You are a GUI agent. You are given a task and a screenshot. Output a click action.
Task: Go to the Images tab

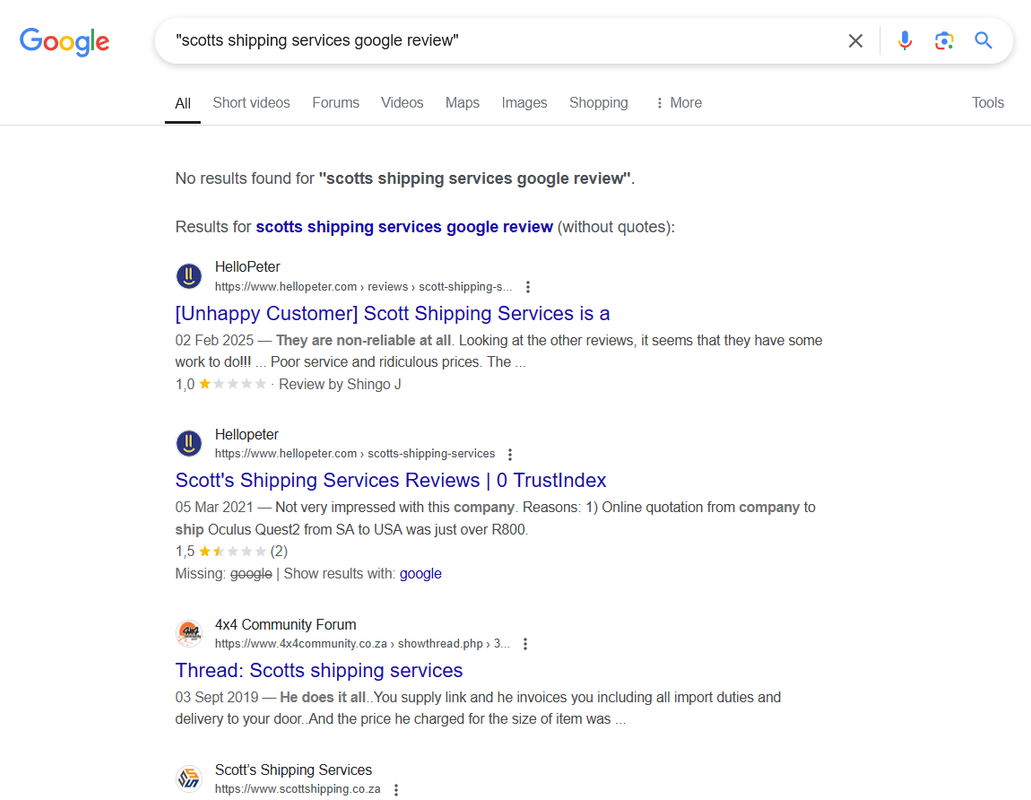(524, 103)
